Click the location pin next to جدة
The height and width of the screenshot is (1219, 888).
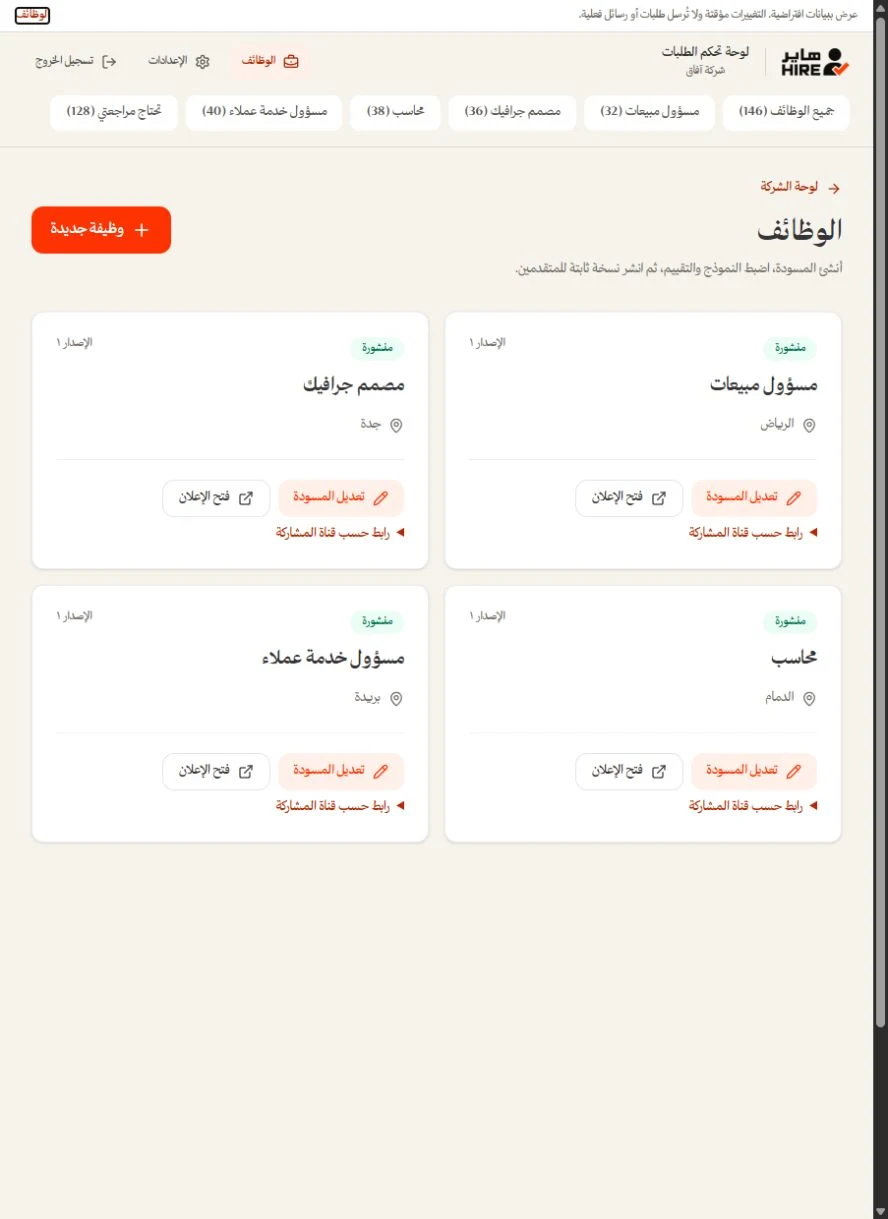tap(396, 425)
